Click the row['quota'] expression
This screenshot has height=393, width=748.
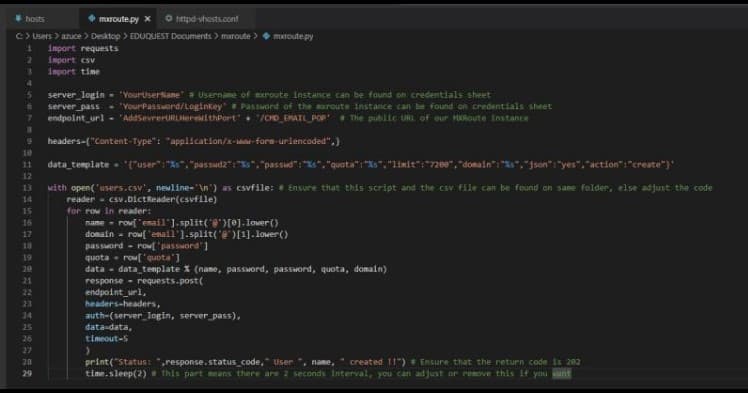[151, 258]
